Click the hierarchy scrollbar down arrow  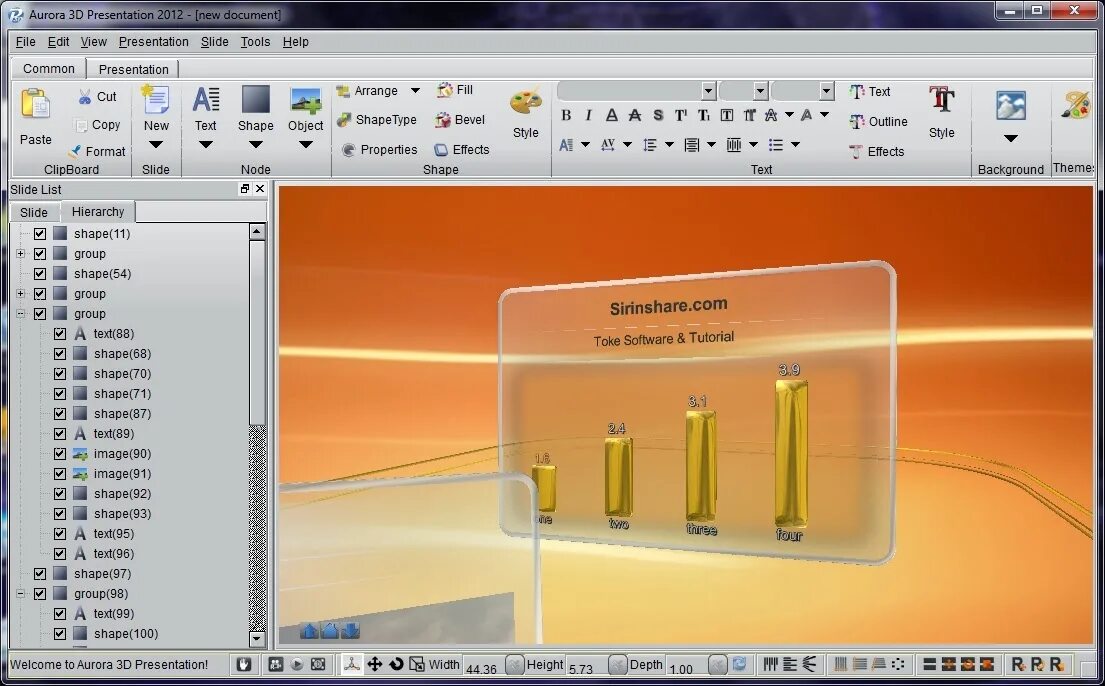tap(257, 639)
